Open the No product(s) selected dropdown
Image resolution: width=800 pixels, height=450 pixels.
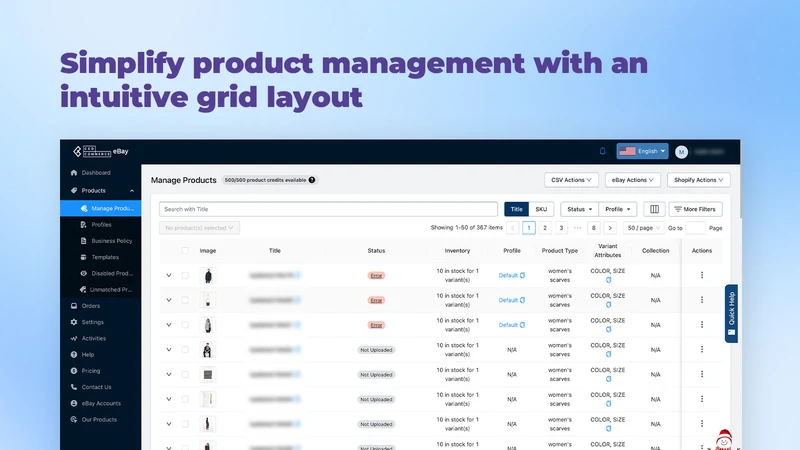coord(199,228)
